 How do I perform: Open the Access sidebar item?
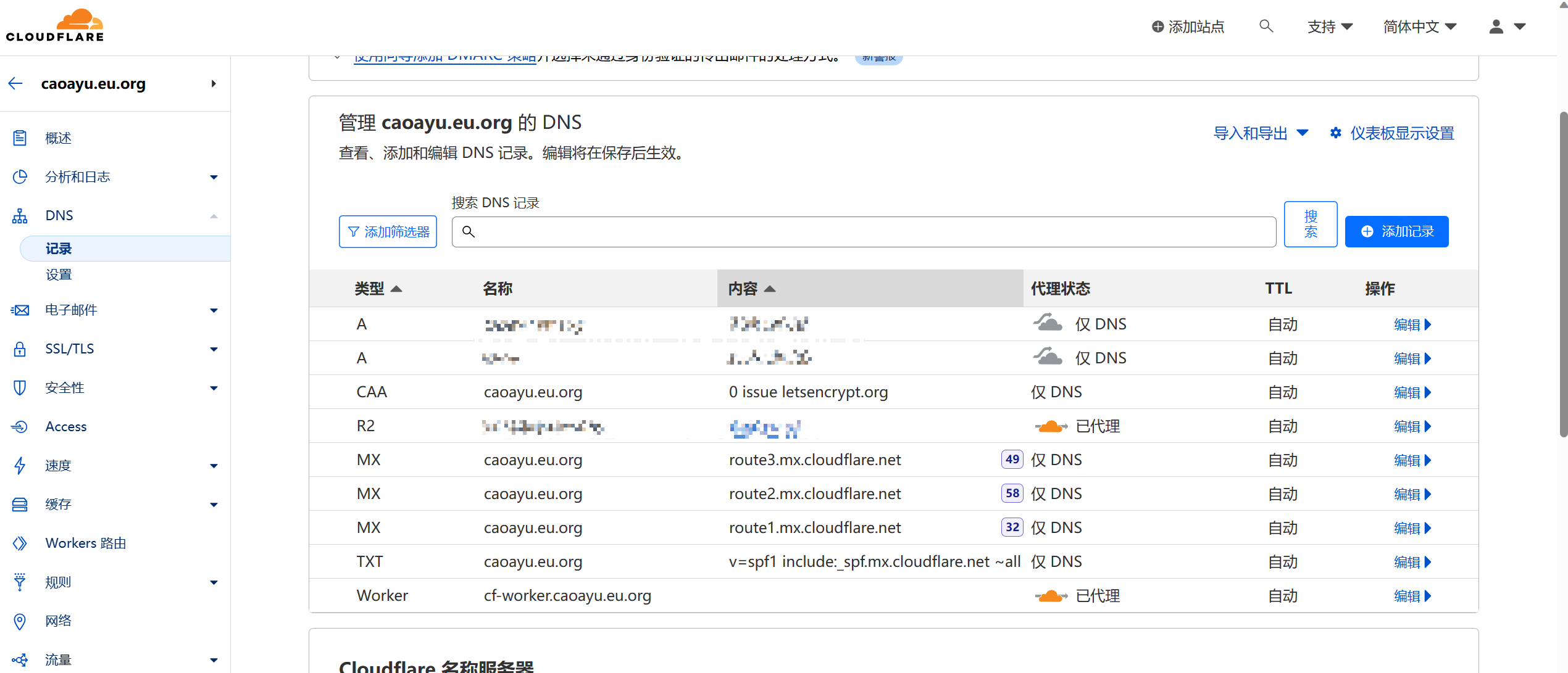click(x=65, y=427)
